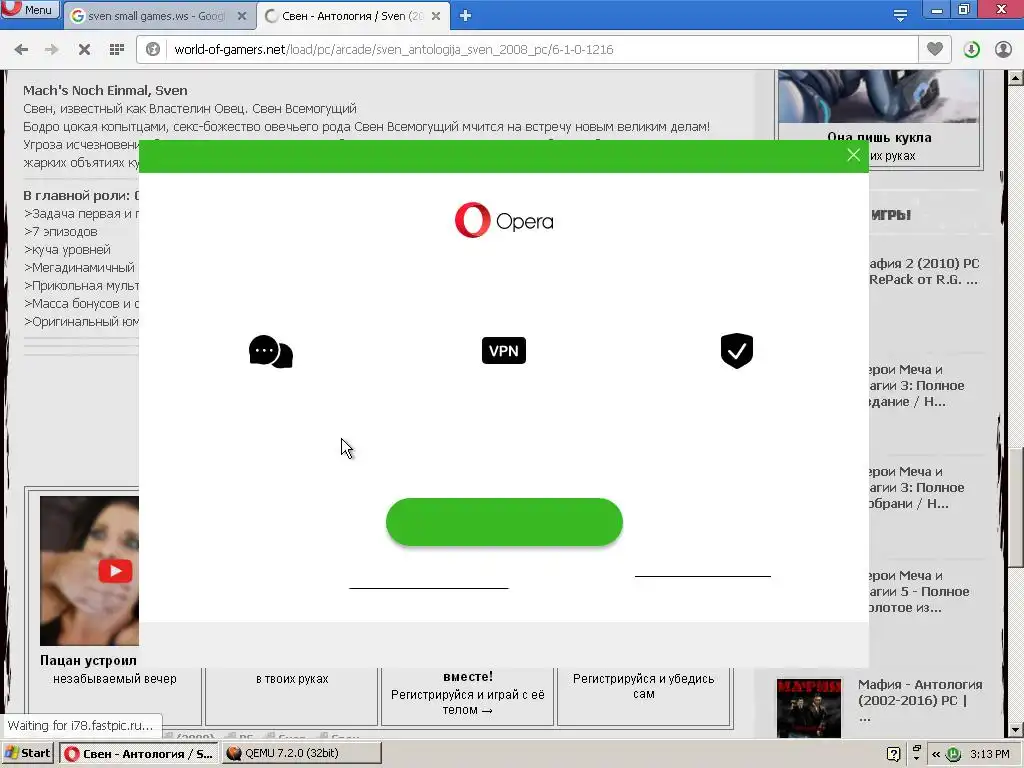
Task: Click Регистрируйся и убедись сам ad
Action: pos(643,686)
